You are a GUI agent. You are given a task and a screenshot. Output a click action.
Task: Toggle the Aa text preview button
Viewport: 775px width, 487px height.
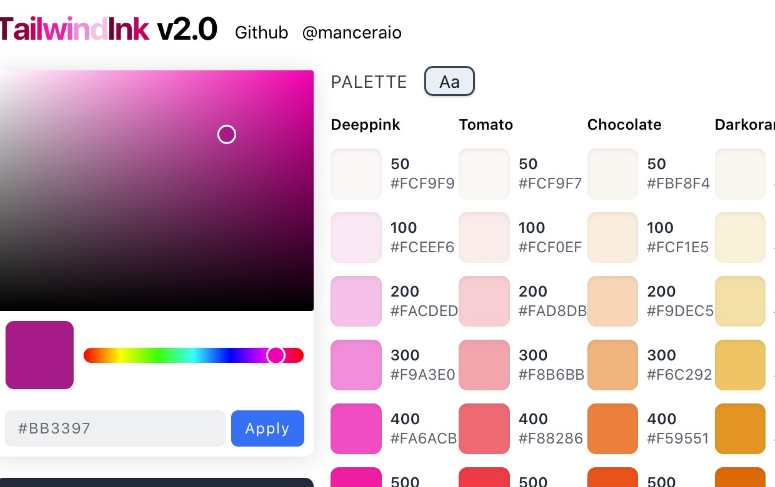click(449, 82)
